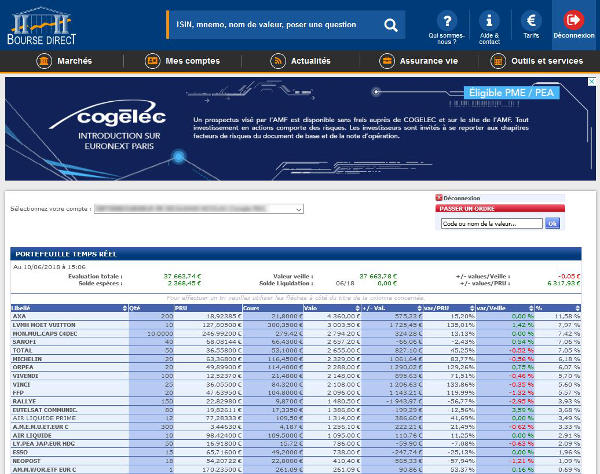This screenshot has height=474, width=600.
Task: Open the VINCI position row
Action: click(x=296, y=384)
